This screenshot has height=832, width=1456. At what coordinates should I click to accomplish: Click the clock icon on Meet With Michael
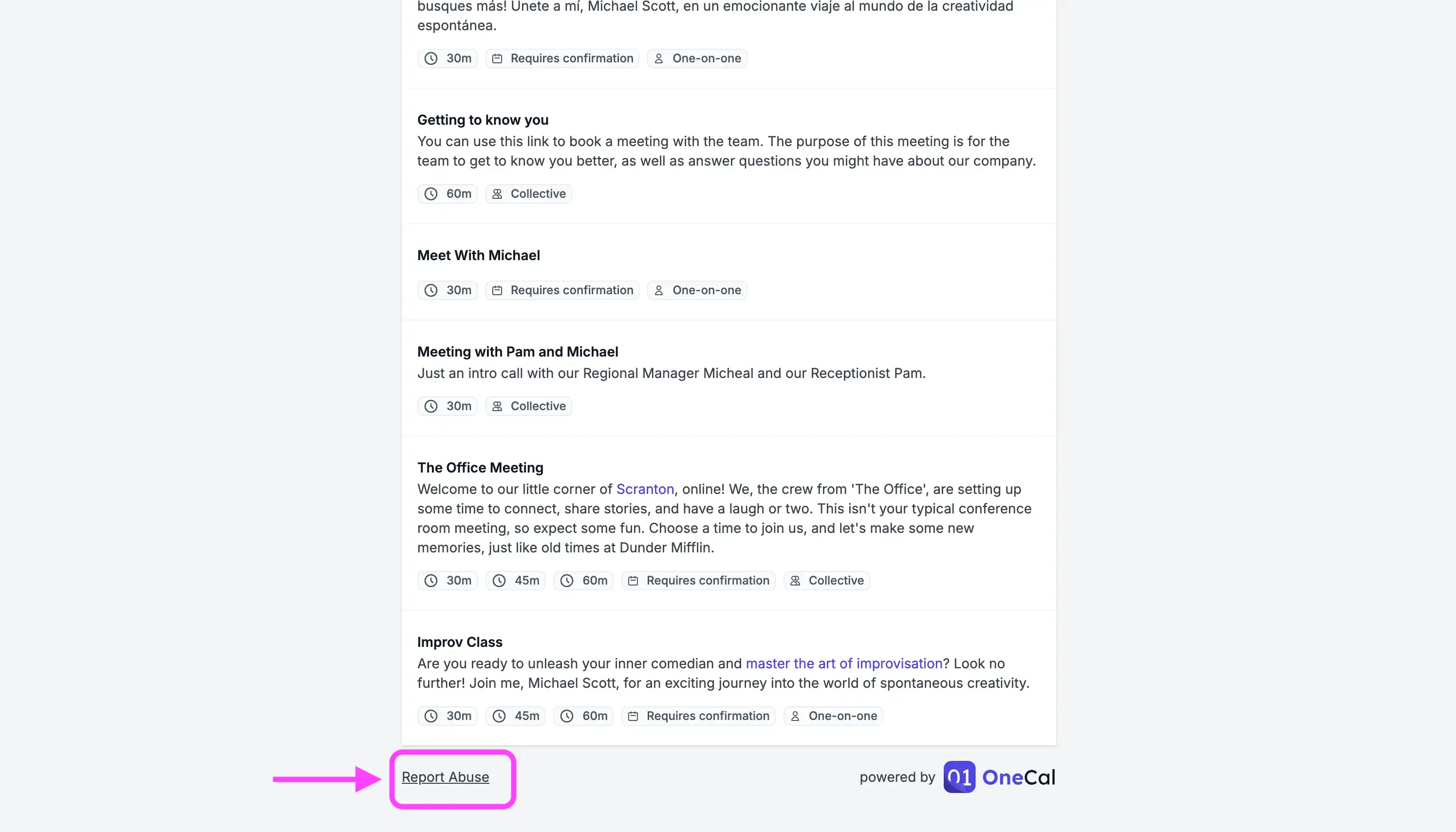[x=430, y=290]
